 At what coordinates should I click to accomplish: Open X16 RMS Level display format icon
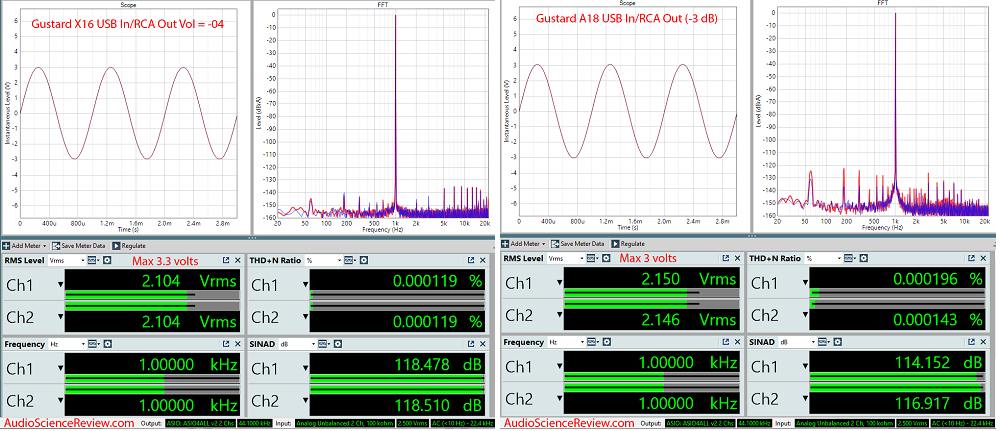click(x=93, y=260)
